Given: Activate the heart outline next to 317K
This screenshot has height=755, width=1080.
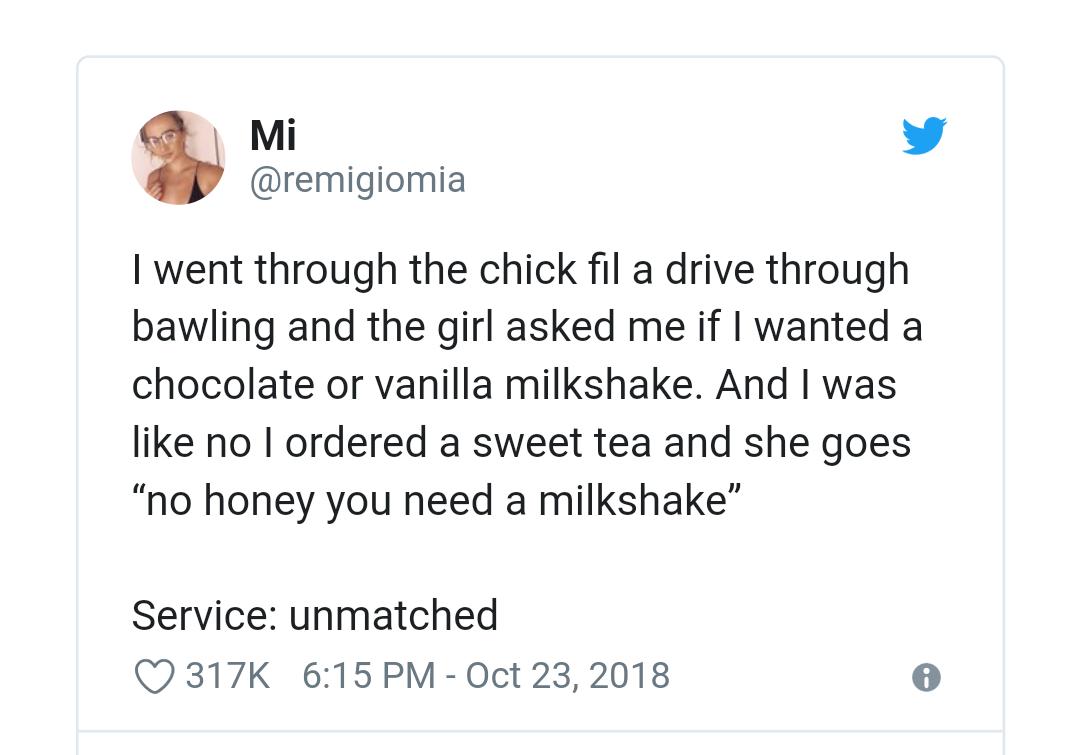Looking at the screenshot, I should 155,676.
